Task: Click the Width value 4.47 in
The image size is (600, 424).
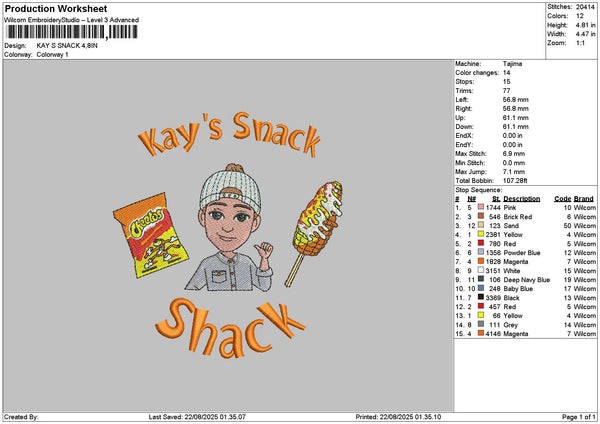Action: click(x=585, y=34)
